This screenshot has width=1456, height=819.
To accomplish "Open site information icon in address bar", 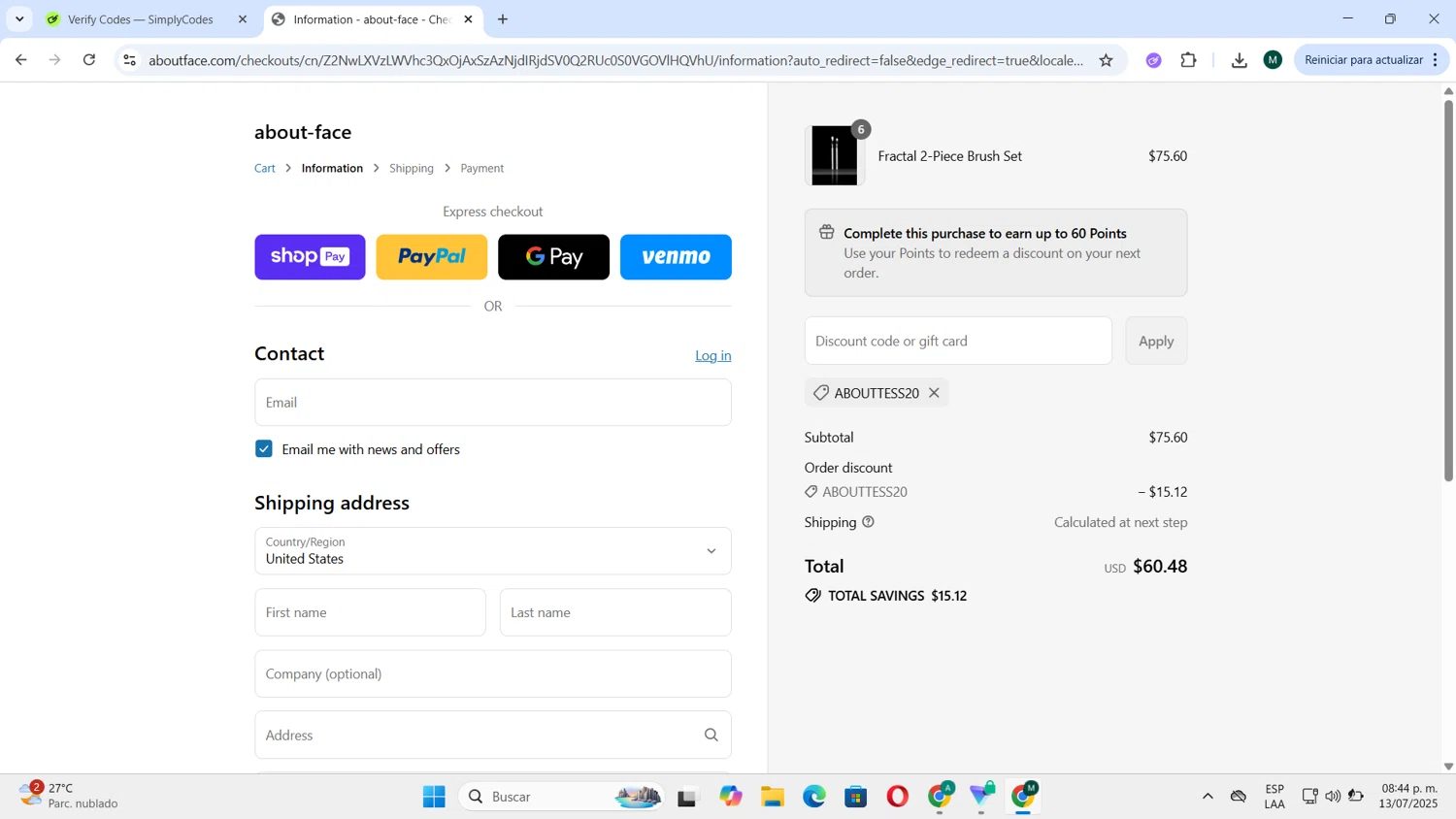I will 129,60.
